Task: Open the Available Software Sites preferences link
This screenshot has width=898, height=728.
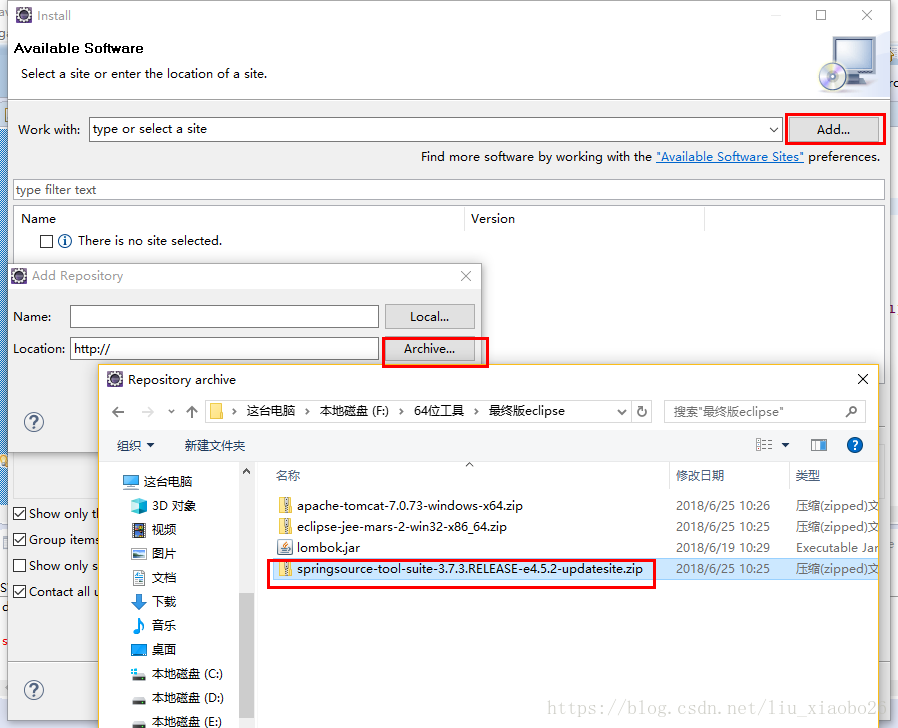Action: tap(730, 157)
